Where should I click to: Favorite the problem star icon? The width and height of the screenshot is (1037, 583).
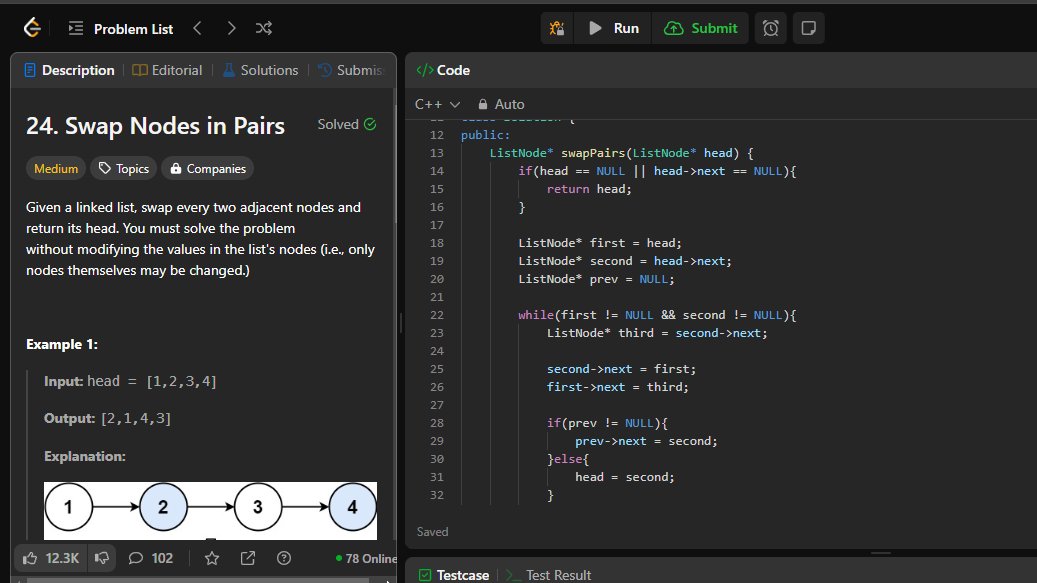coord(212,559)
